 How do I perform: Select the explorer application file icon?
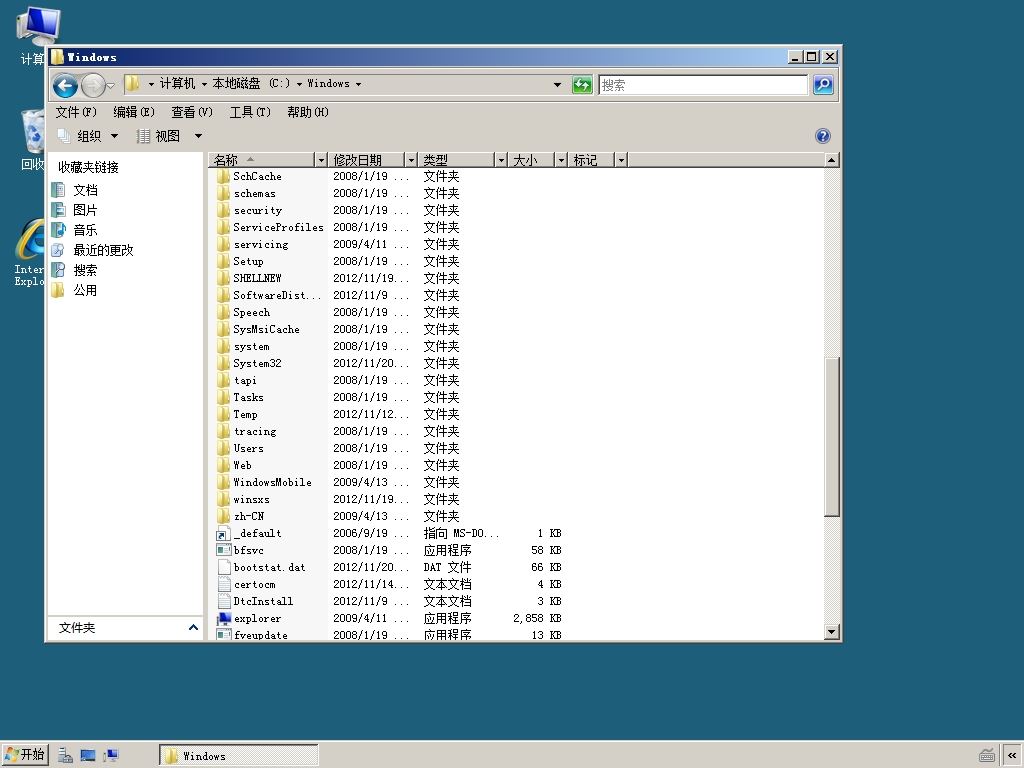pos(223,618)
